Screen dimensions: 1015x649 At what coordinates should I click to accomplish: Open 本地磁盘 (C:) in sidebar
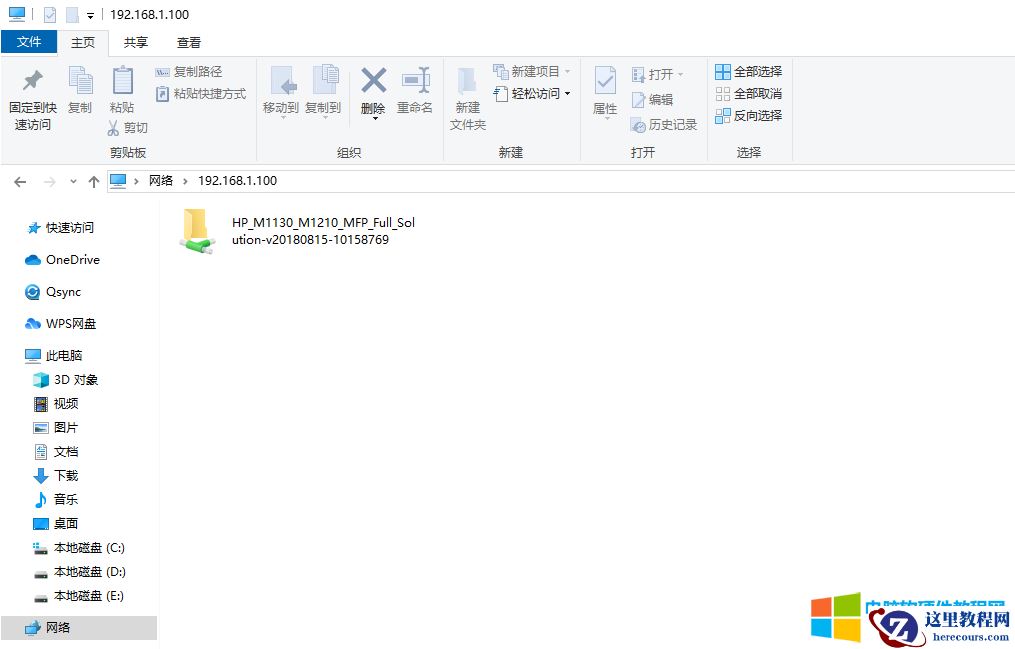click(x=79, y=547)
